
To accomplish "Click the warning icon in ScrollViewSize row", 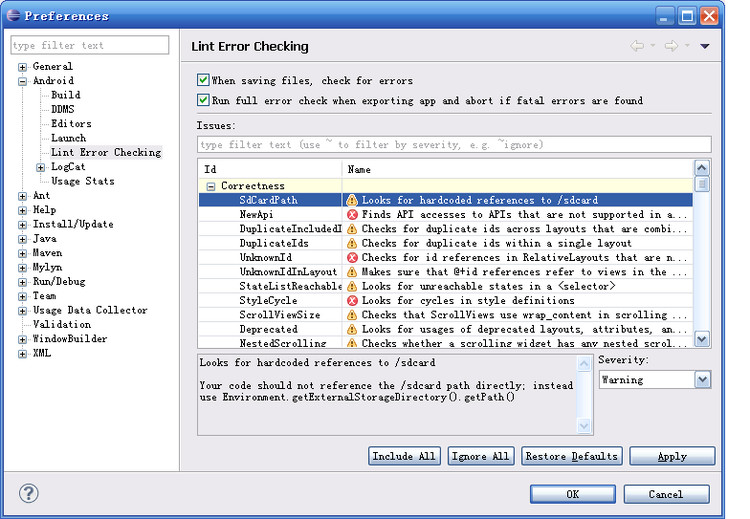I will coord(352,315).
